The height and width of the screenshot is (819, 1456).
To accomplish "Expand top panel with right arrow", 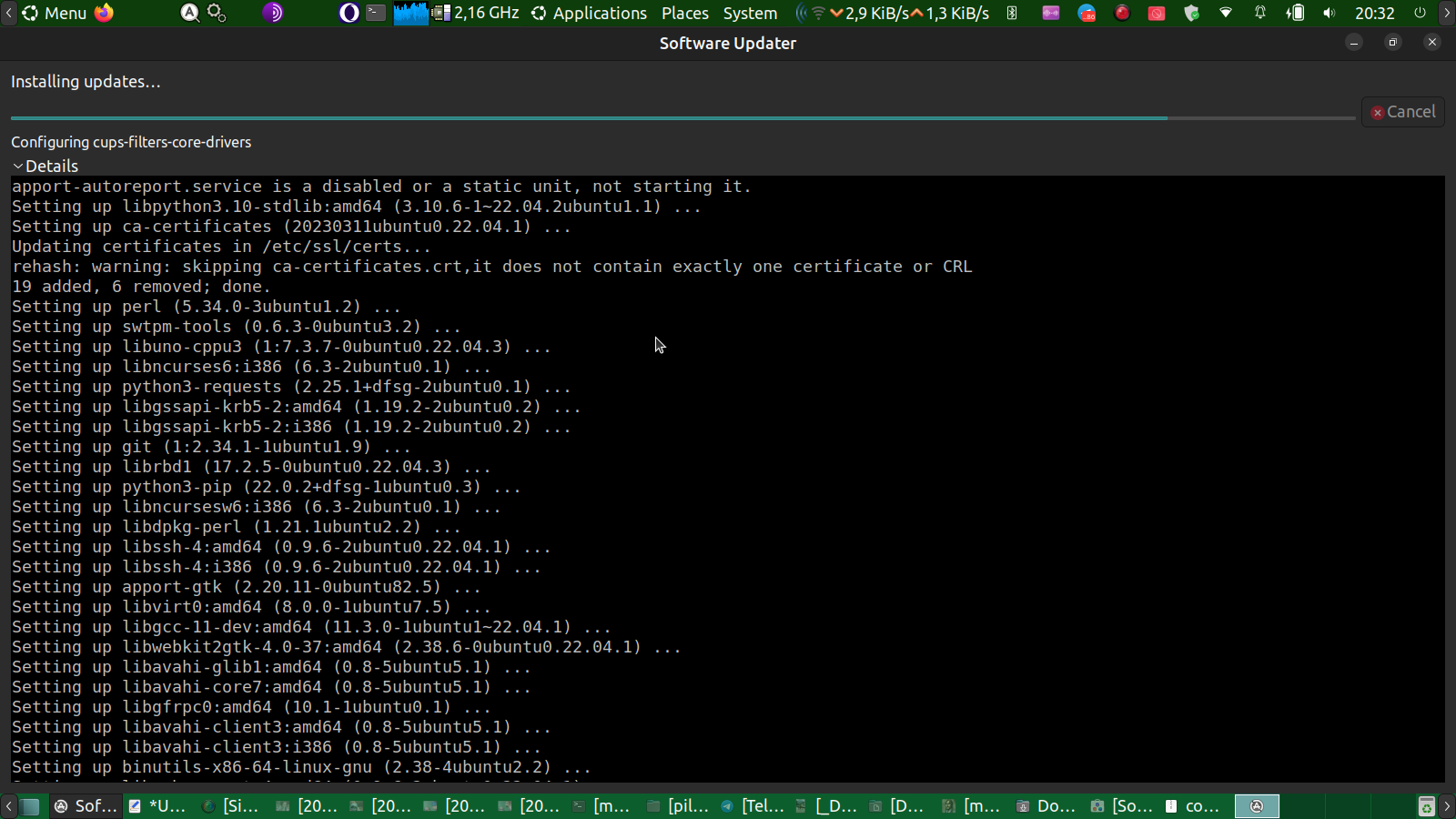I will [x=1447, y=13].
